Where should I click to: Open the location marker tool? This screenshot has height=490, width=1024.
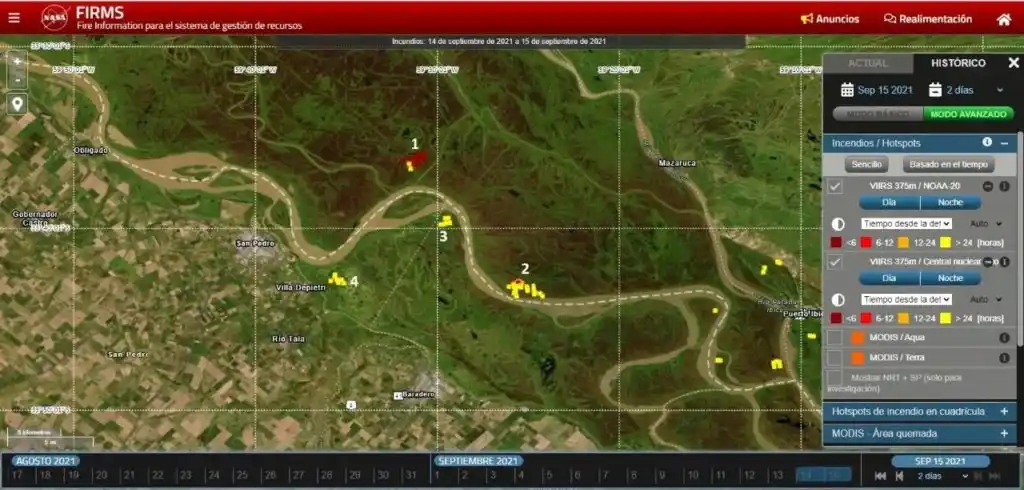pos(17,104)
